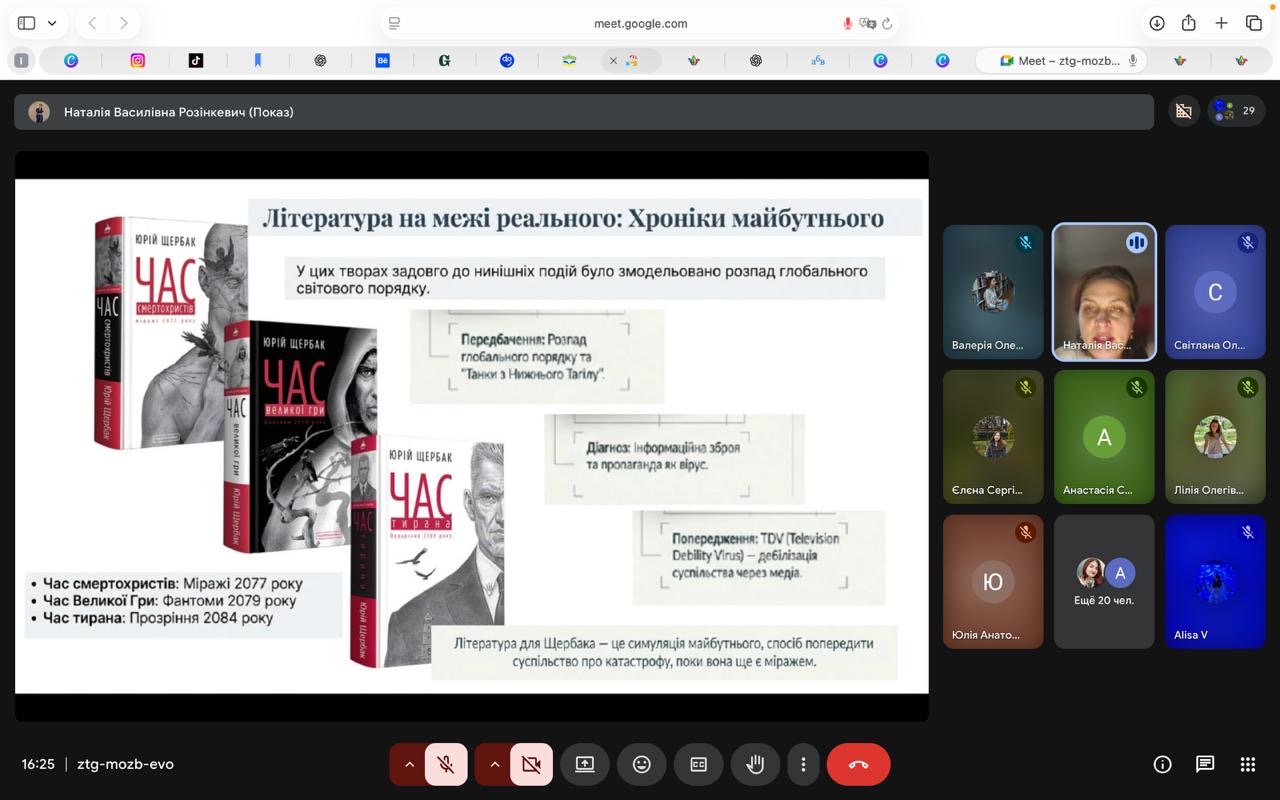This screenshot has width=1280, height=800.
Task: Click the meet.google.com address bar
Action: tap(640, 23)
